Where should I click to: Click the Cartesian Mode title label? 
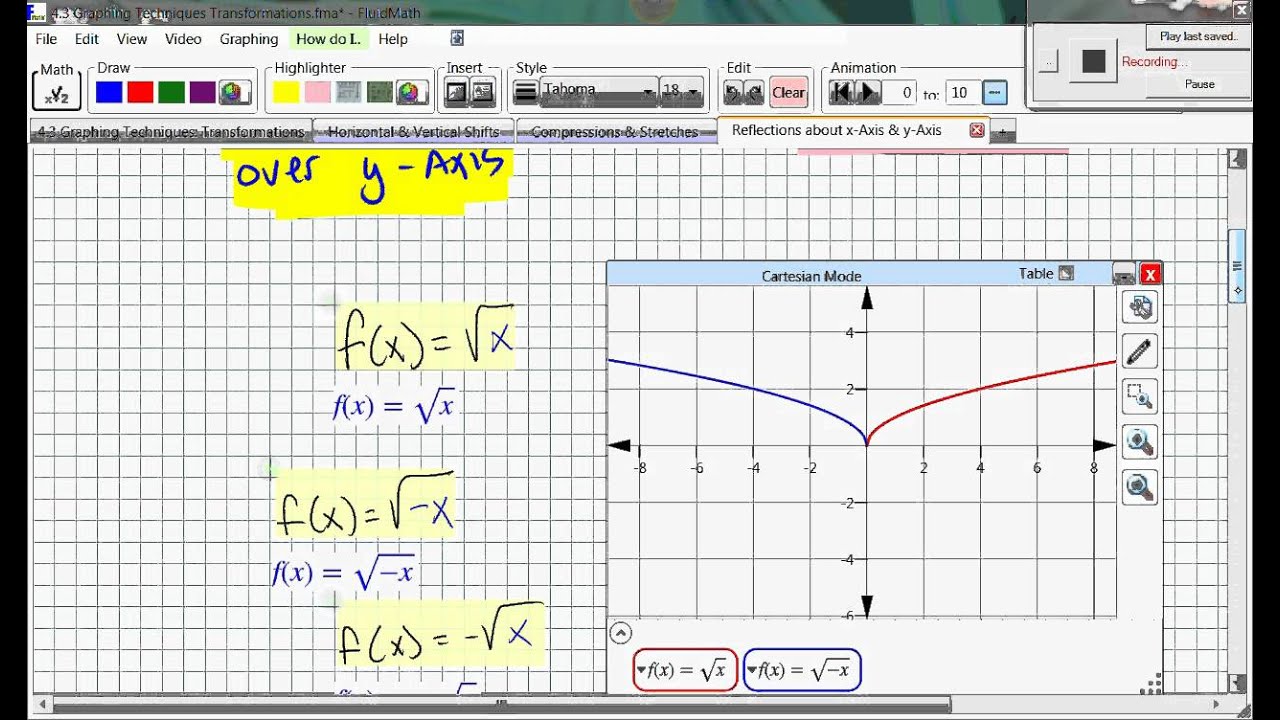811,276
